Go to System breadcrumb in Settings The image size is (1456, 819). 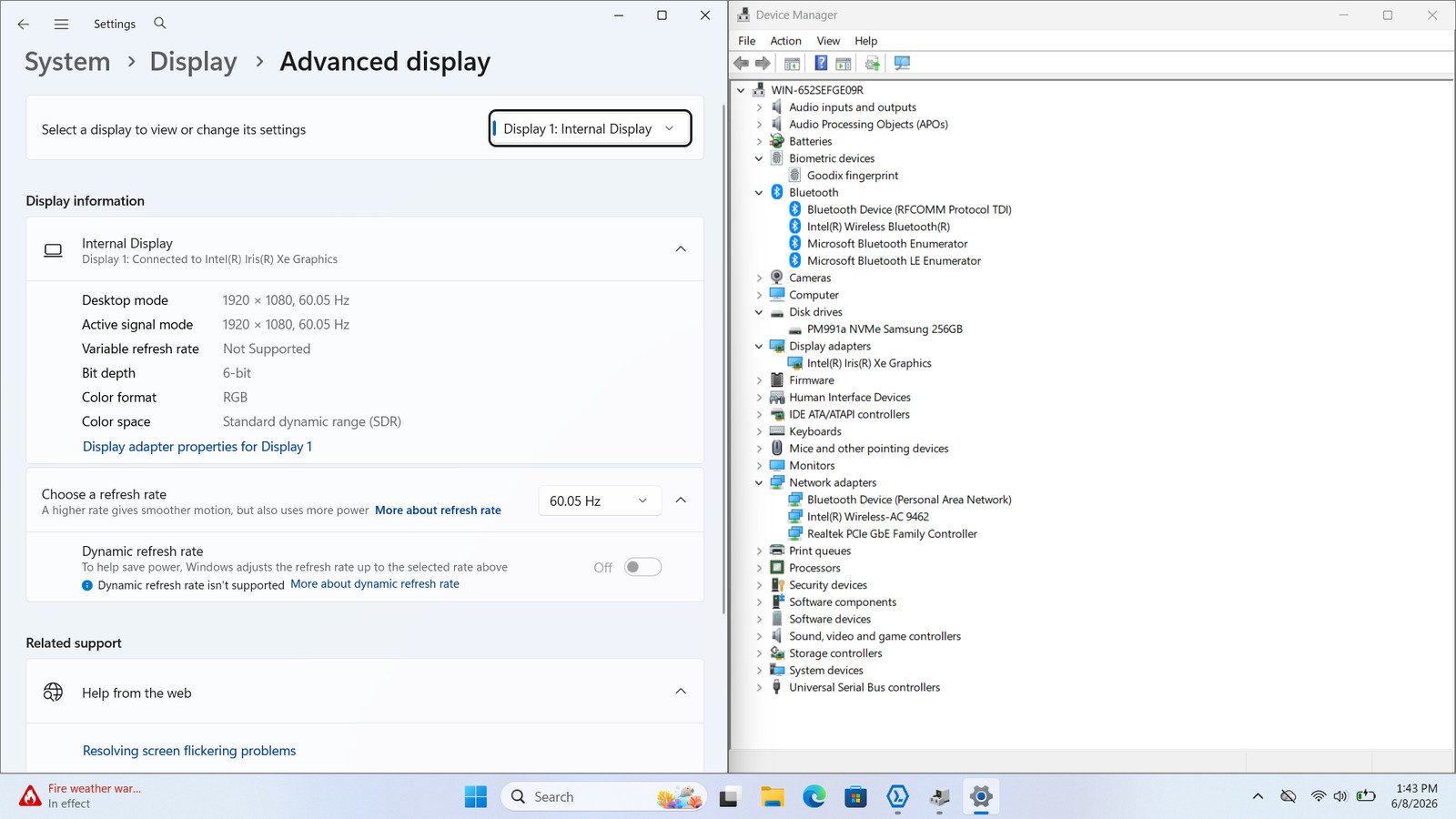[67, 62]
